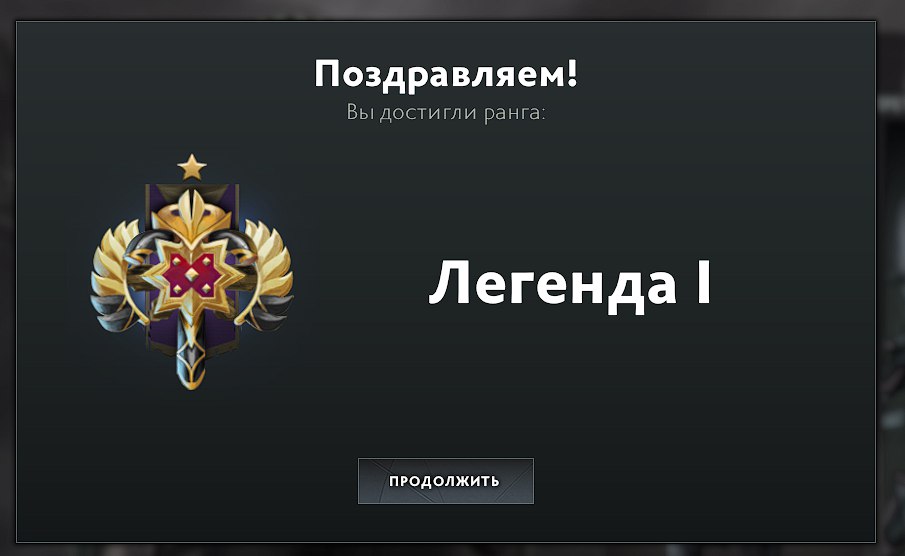Click the Roman numeral I after Легенда
This screenshot has height=556, width=905.
704,282
